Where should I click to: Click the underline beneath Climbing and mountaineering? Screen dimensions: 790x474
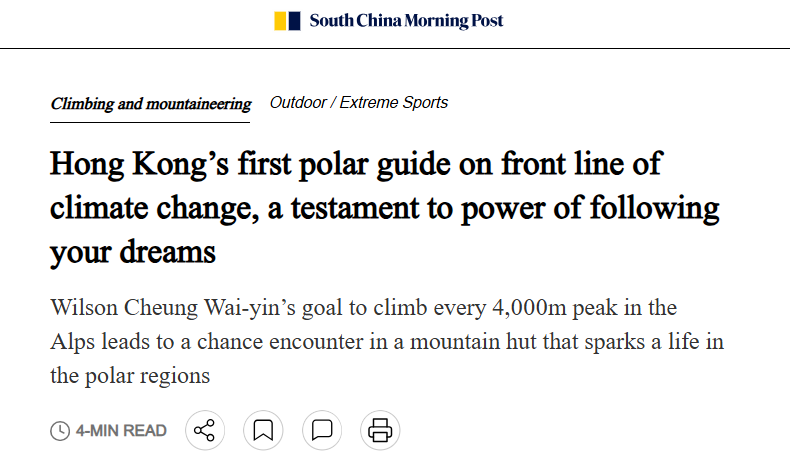tap(150, 122)
